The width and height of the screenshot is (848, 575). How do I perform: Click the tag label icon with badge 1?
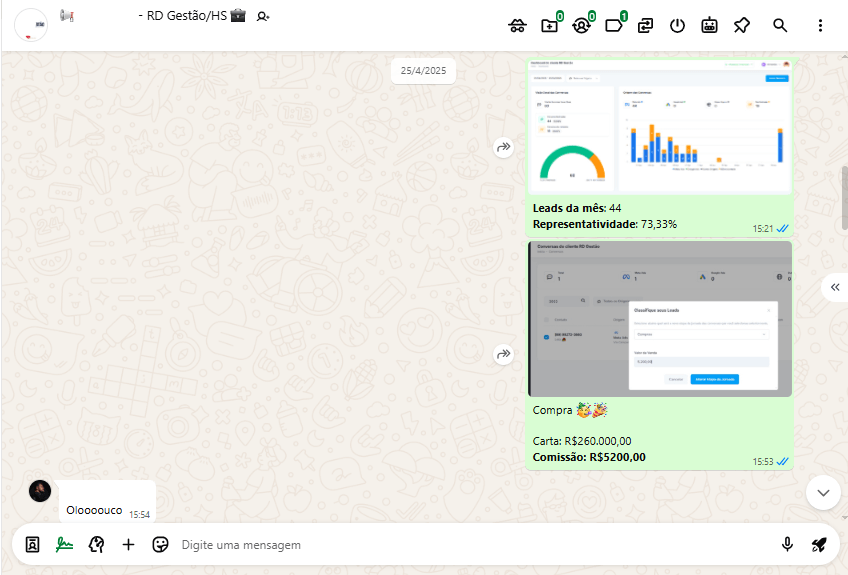tap(614, 26)
